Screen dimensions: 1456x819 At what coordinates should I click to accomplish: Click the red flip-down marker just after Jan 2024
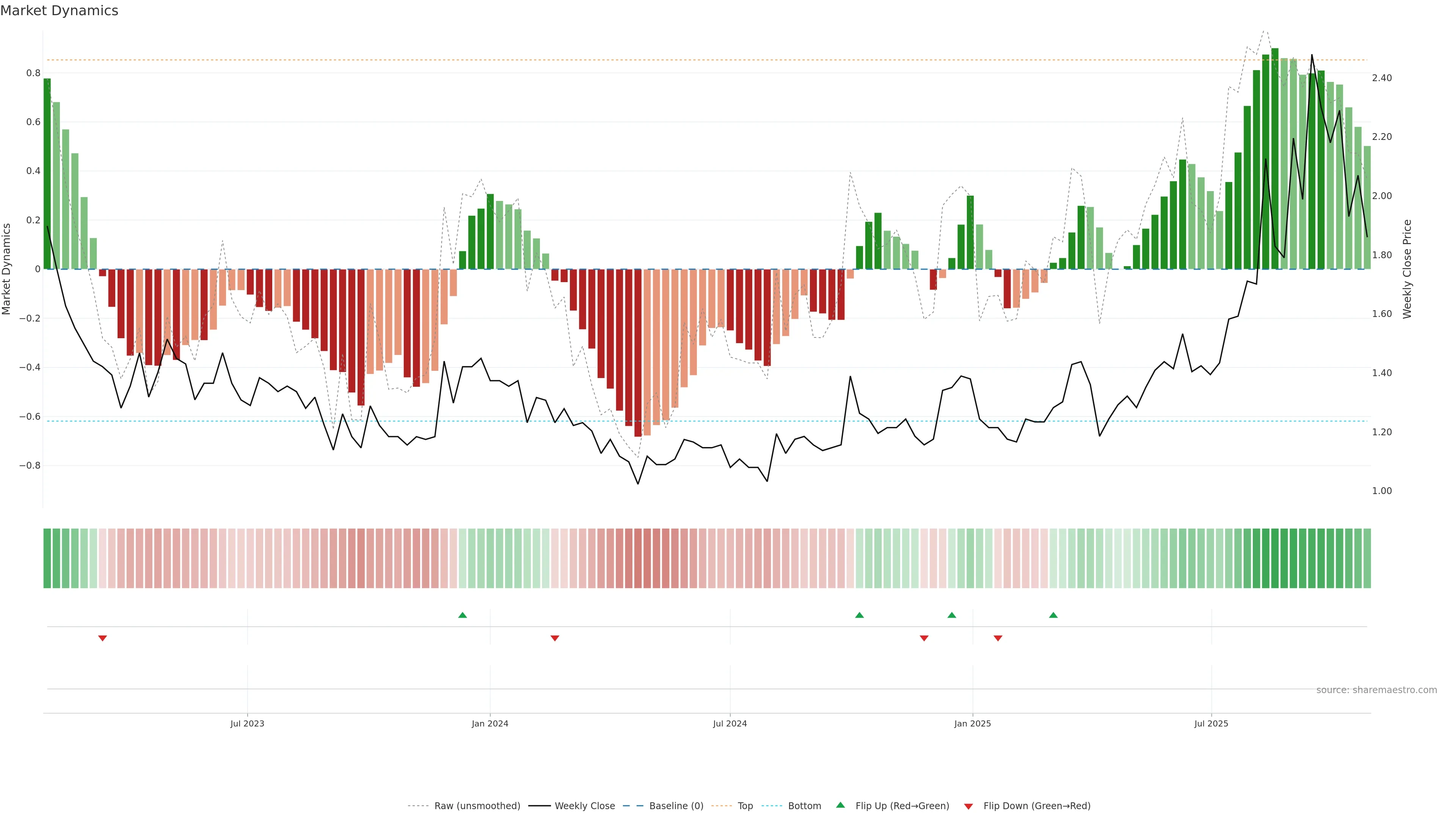[554, 638]
